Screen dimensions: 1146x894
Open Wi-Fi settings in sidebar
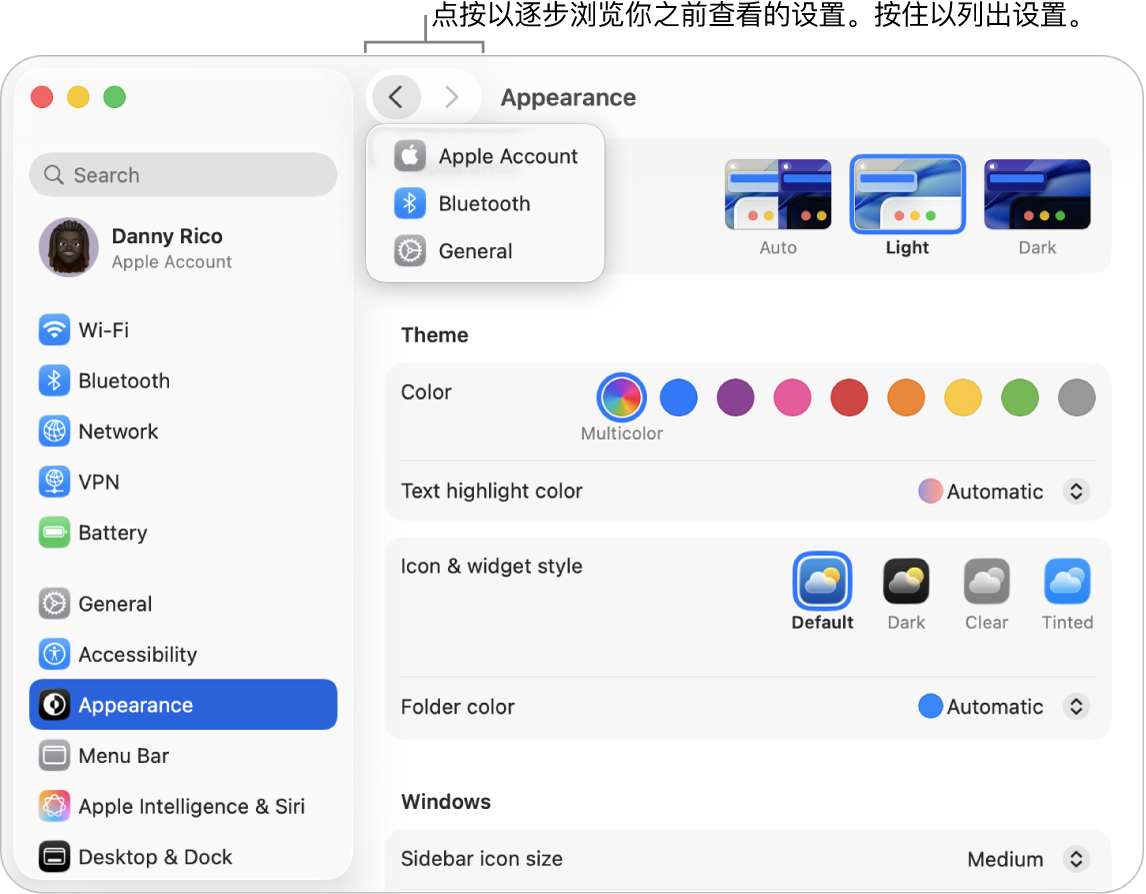coord(103,330)
